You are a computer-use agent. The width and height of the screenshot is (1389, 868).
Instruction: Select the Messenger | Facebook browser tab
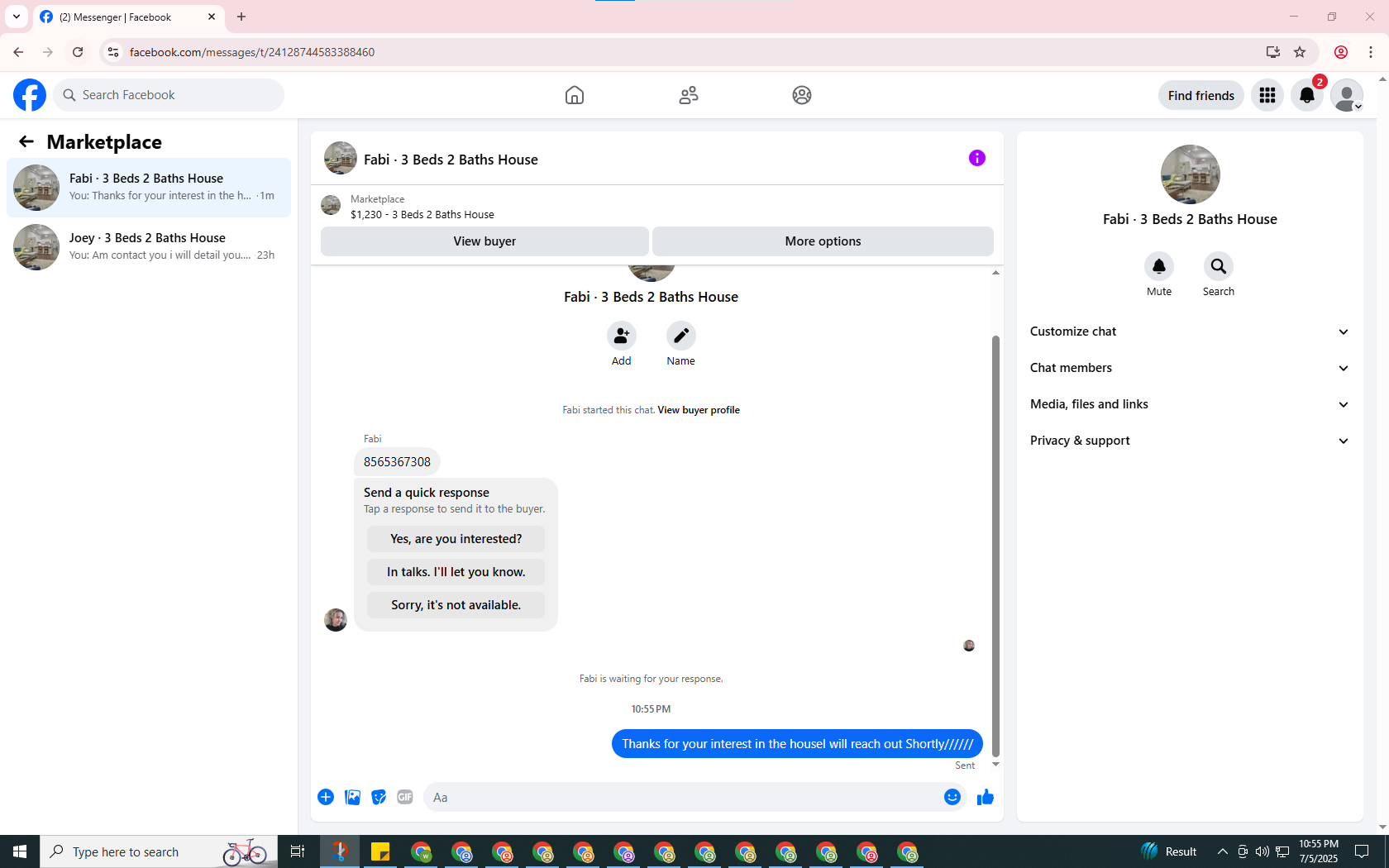[128, 17]
